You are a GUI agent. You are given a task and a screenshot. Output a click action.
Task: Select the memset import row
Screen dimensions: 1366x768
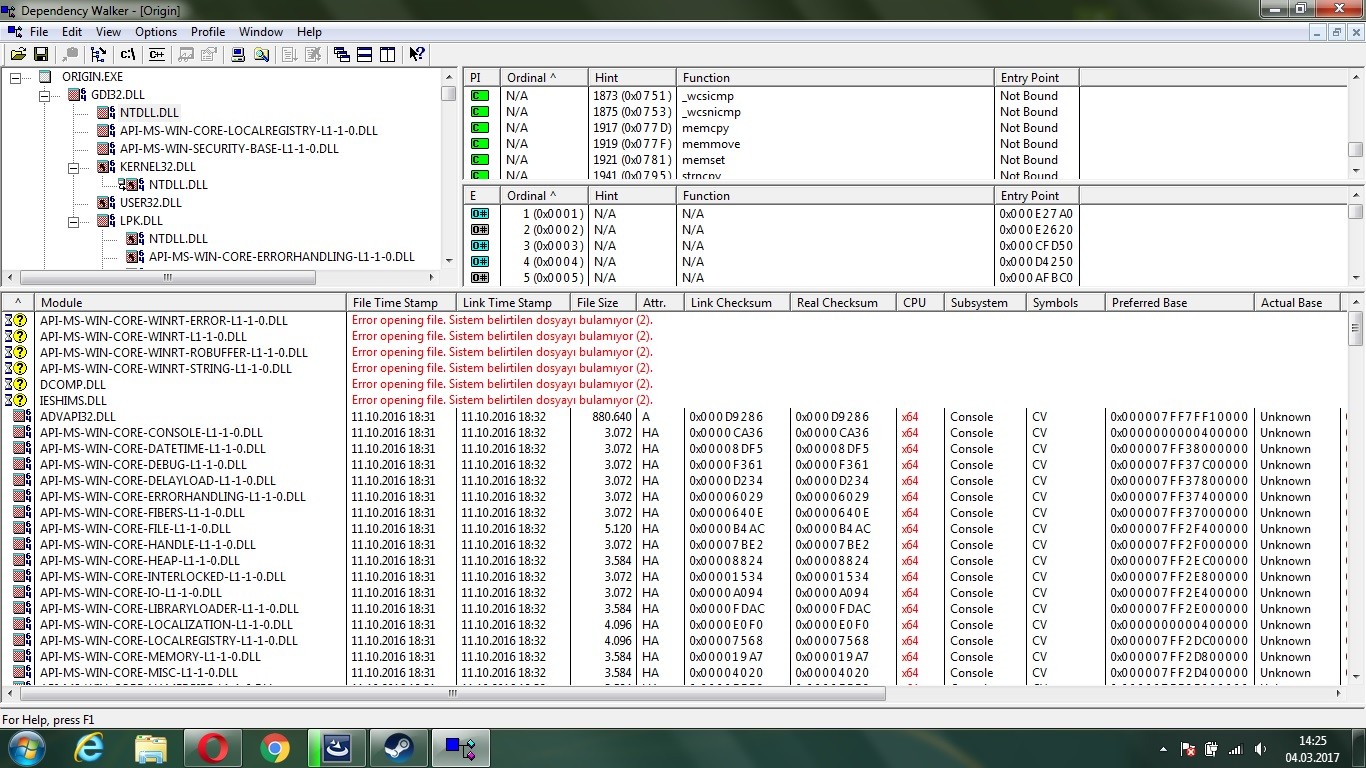905,160
